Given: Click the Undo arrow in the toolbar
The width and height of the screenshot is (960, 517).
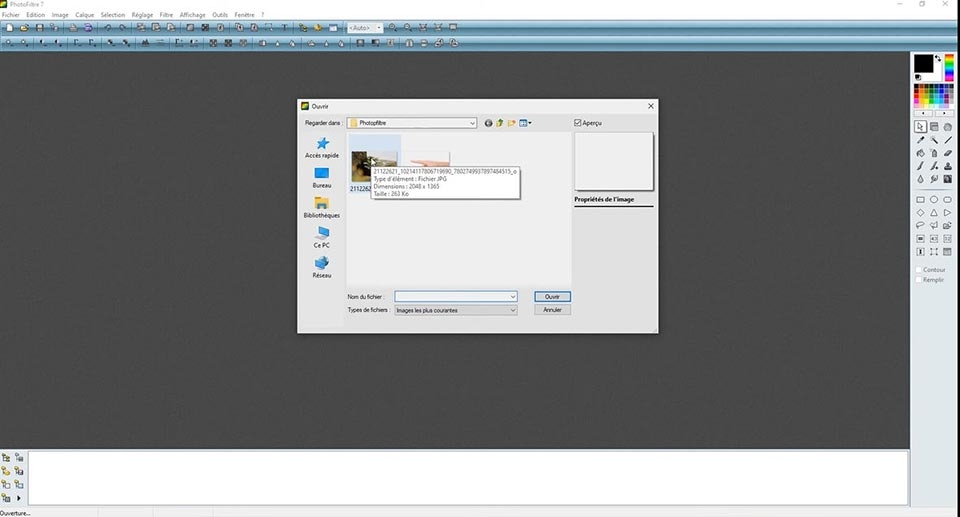Looking at the screenshot, I should 108,28.
